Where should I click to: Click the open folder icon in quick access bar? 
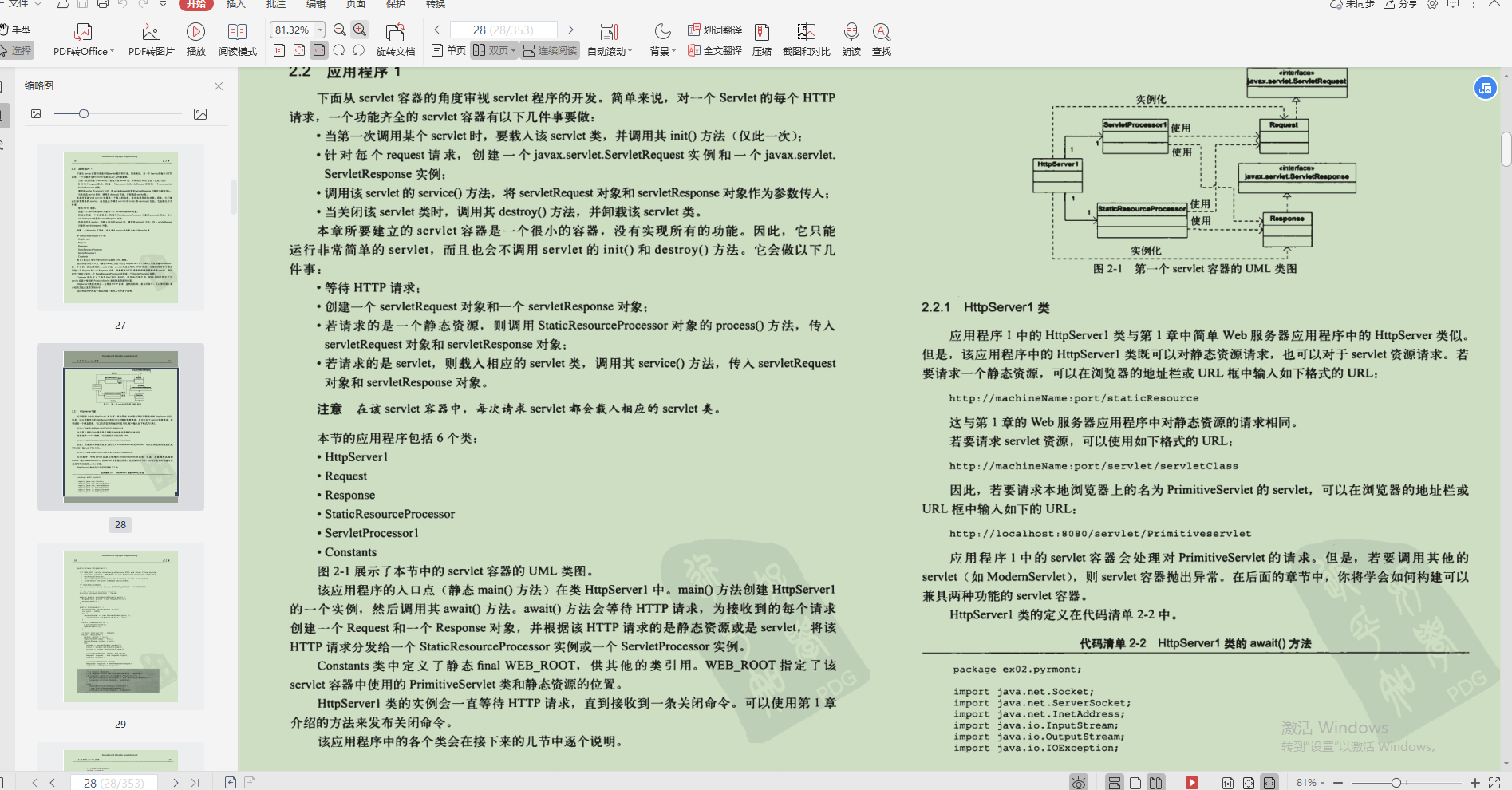(62, 4)
